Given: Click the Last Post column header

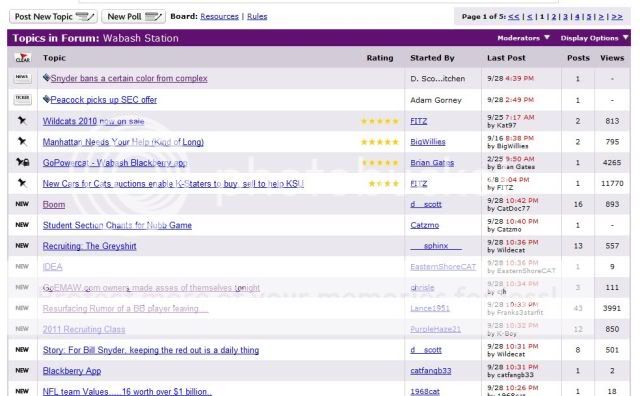Looking at the screenshot, I should click(506, 58).
